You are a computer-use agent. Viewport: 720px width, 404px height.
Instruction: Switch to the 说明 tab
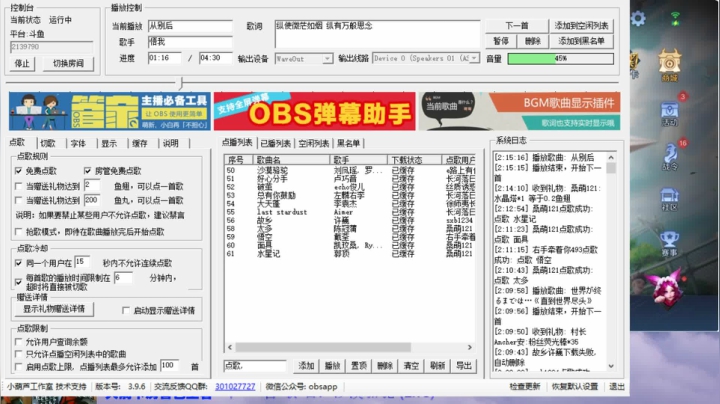coord(170,143)
